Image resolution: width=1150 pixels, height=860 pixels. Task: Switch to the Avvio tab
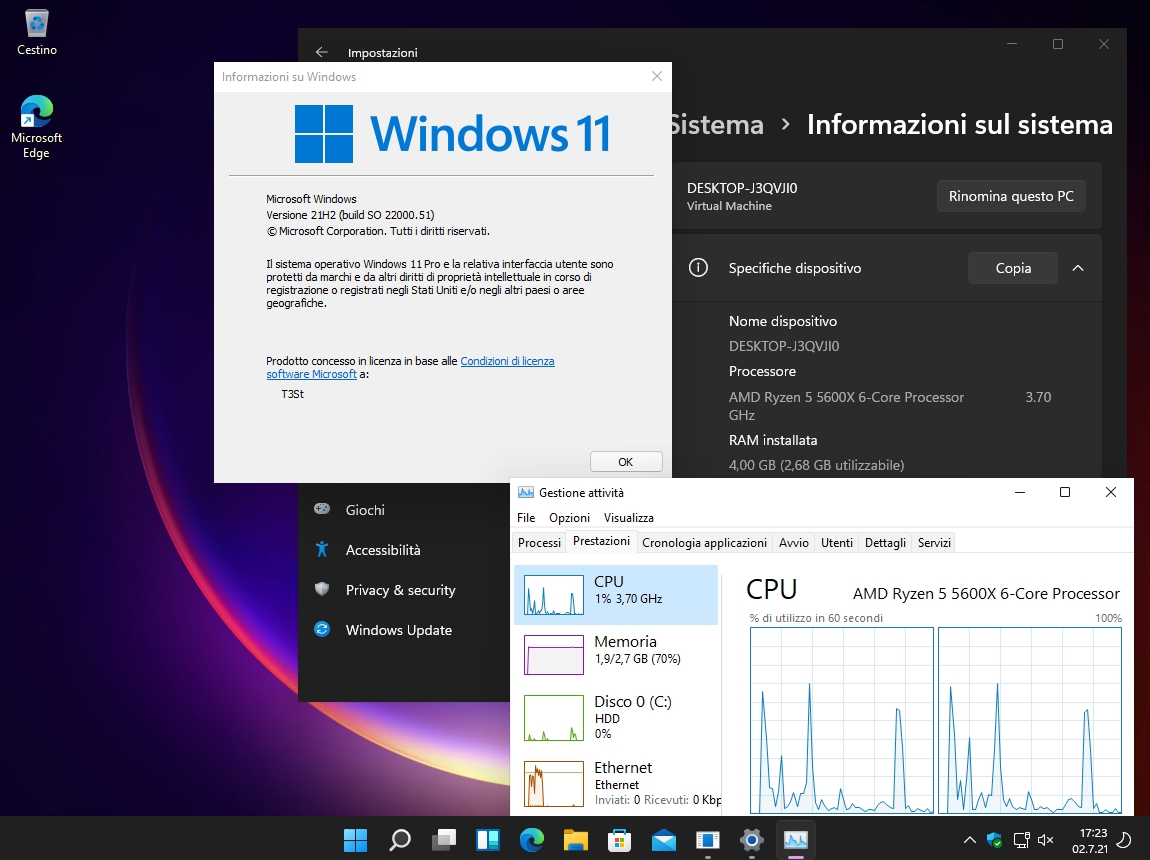tap(794, 543)
